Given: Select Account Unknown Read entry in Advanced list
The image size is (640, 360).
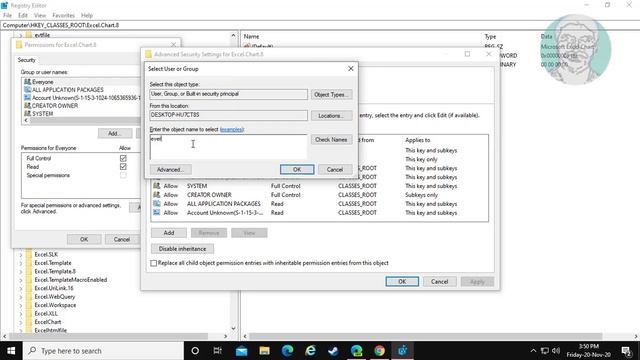Looking at the screenshot, I should pyautogui.click(x=319, y=213).
